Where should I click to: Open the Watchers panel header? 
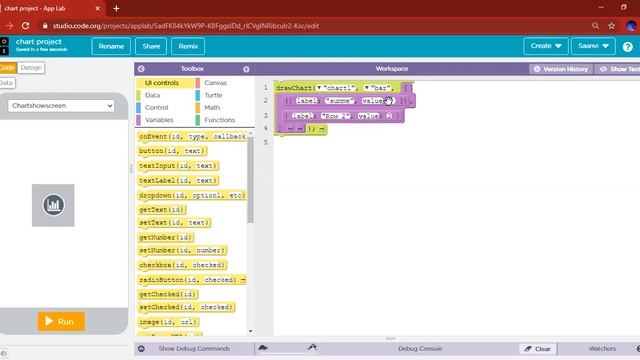[602, 349]
